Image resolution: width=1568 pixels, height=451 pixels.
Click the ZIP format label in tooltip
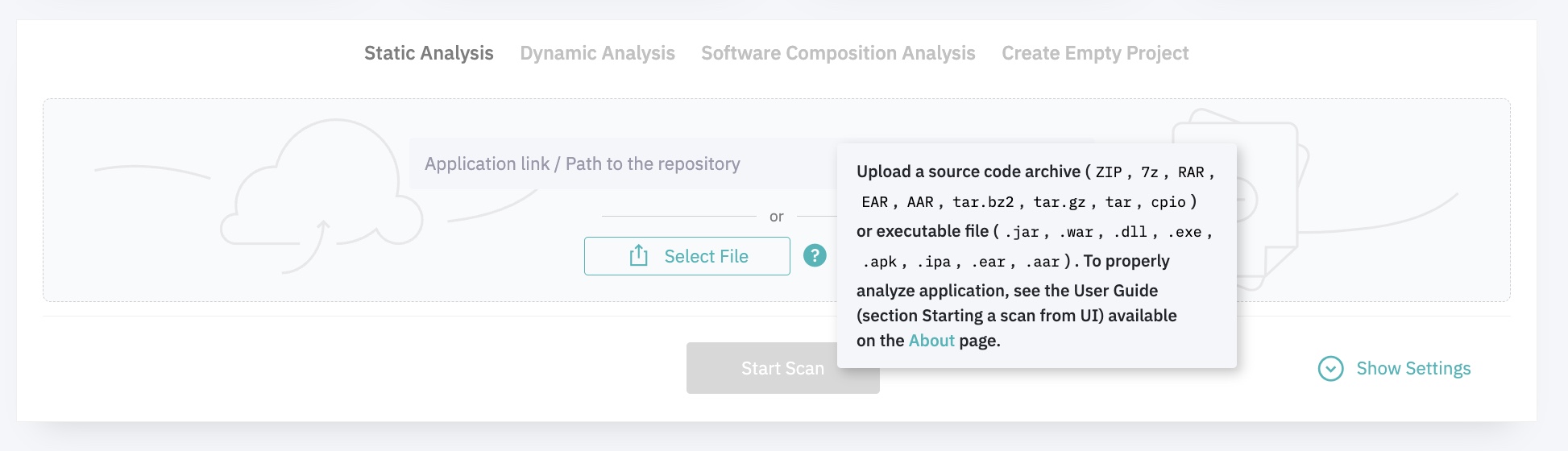point(1108,172)
